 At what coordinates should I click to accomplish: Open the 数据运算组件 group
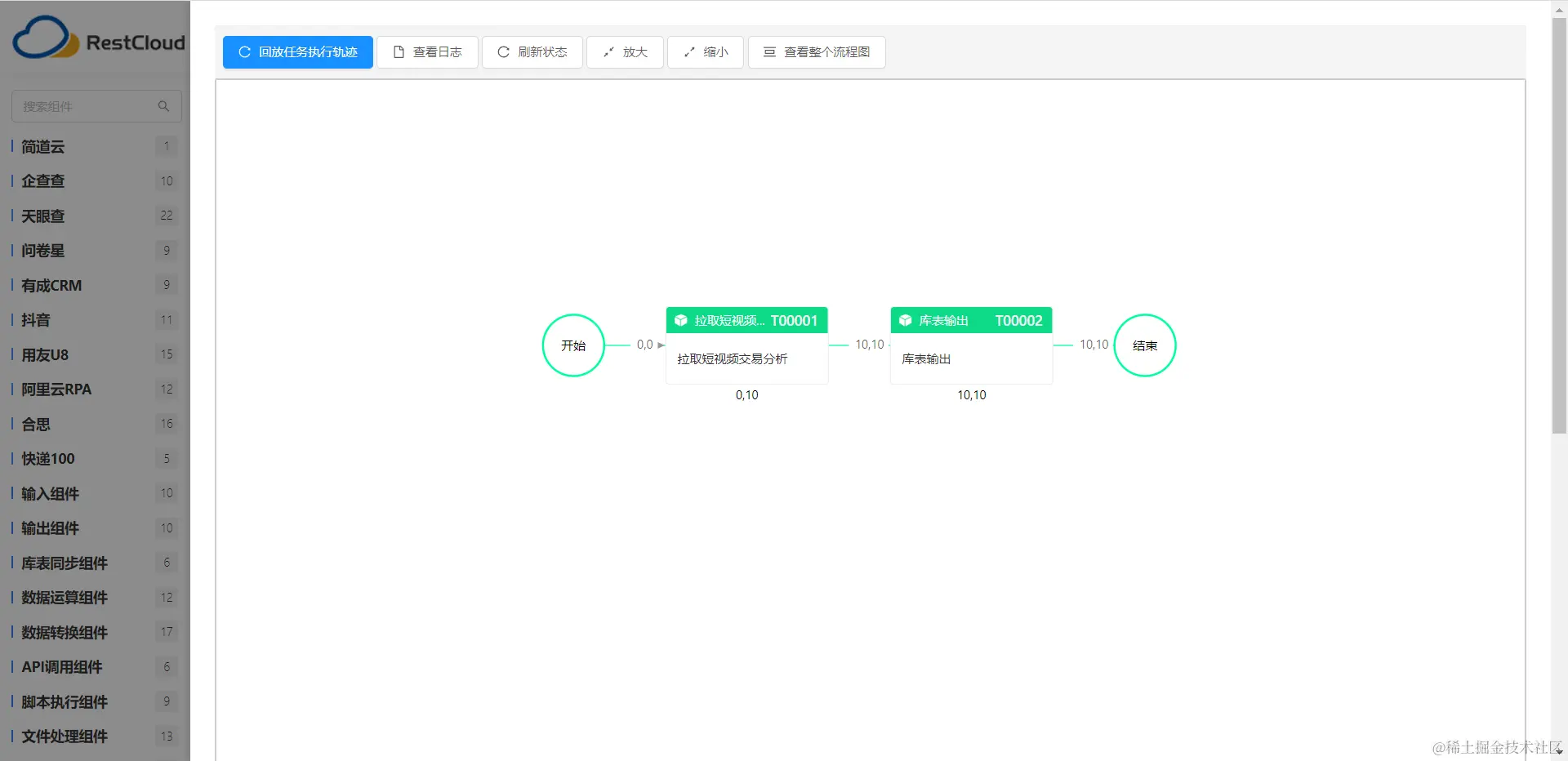96,598
